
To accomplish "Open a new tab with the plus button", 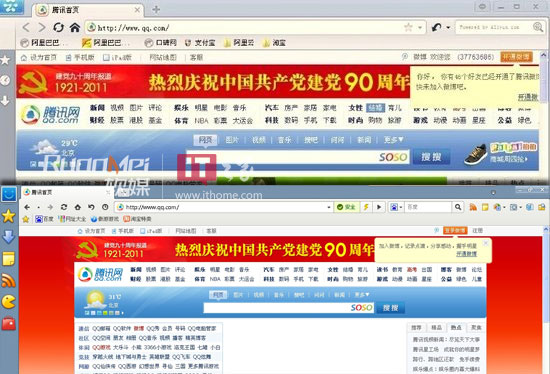I will point(156,9).
